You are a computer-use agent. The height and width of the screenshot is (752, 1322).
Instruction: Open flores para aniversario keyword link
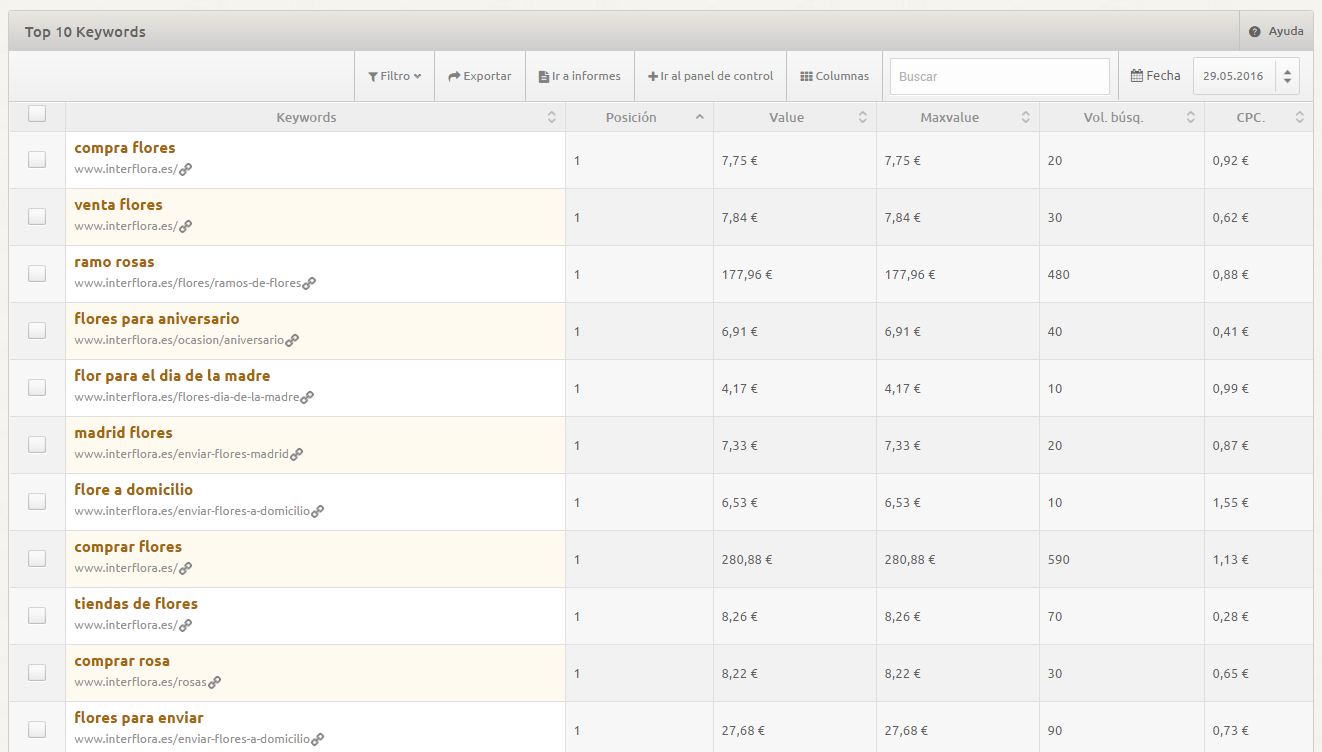tap(157, 319)
